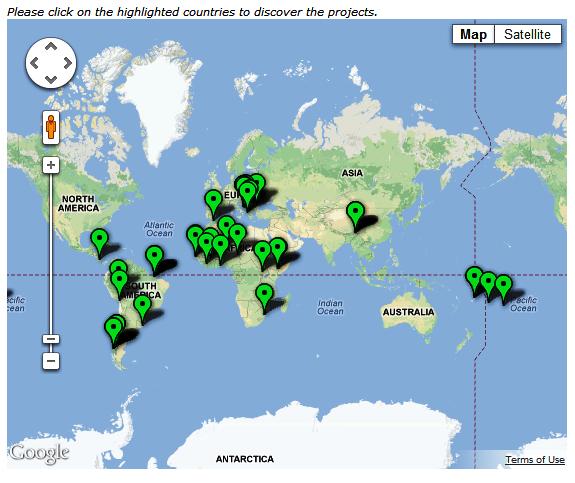Open the westernmost marker in West Africa
The width and height of the screenshot is (575, 483).
194,238
